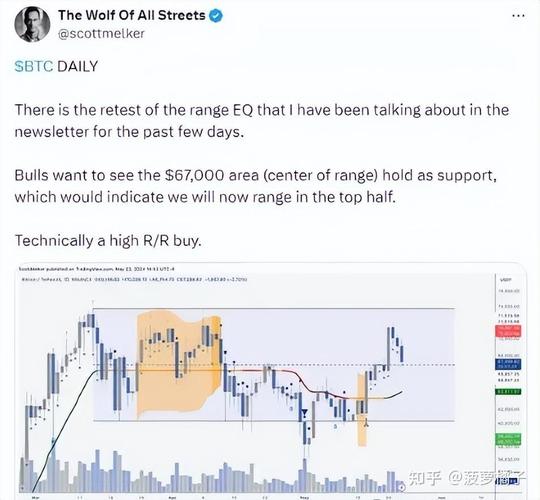This screenshot has width=540, height=500.
Task: Open Scott Melker's profile picture
Action: click(x=32, y=24)
